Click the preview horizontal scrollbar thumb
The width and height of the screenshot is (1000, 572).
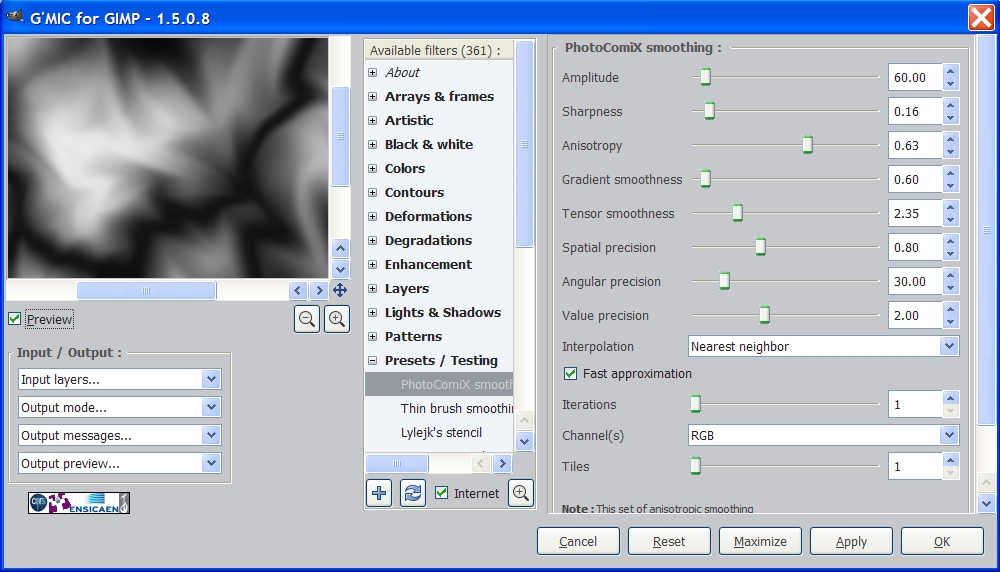pyautogui.click(x=146, y=291)
